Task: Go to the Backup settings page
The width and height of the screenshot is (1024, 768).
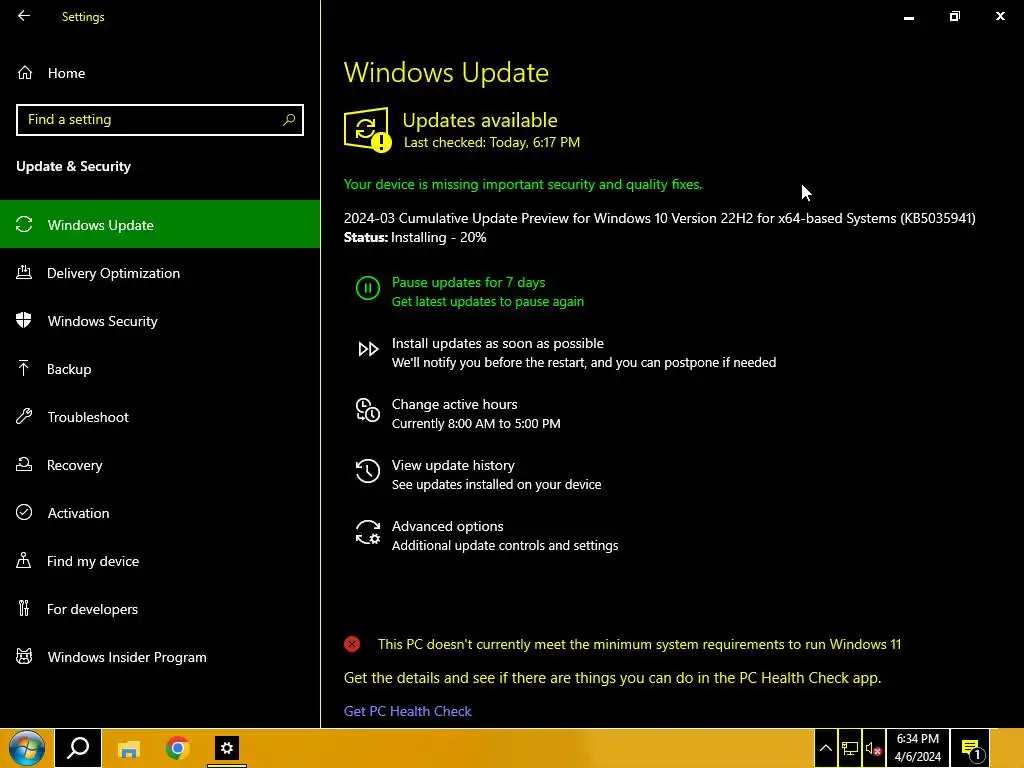Action: (160, 369)
